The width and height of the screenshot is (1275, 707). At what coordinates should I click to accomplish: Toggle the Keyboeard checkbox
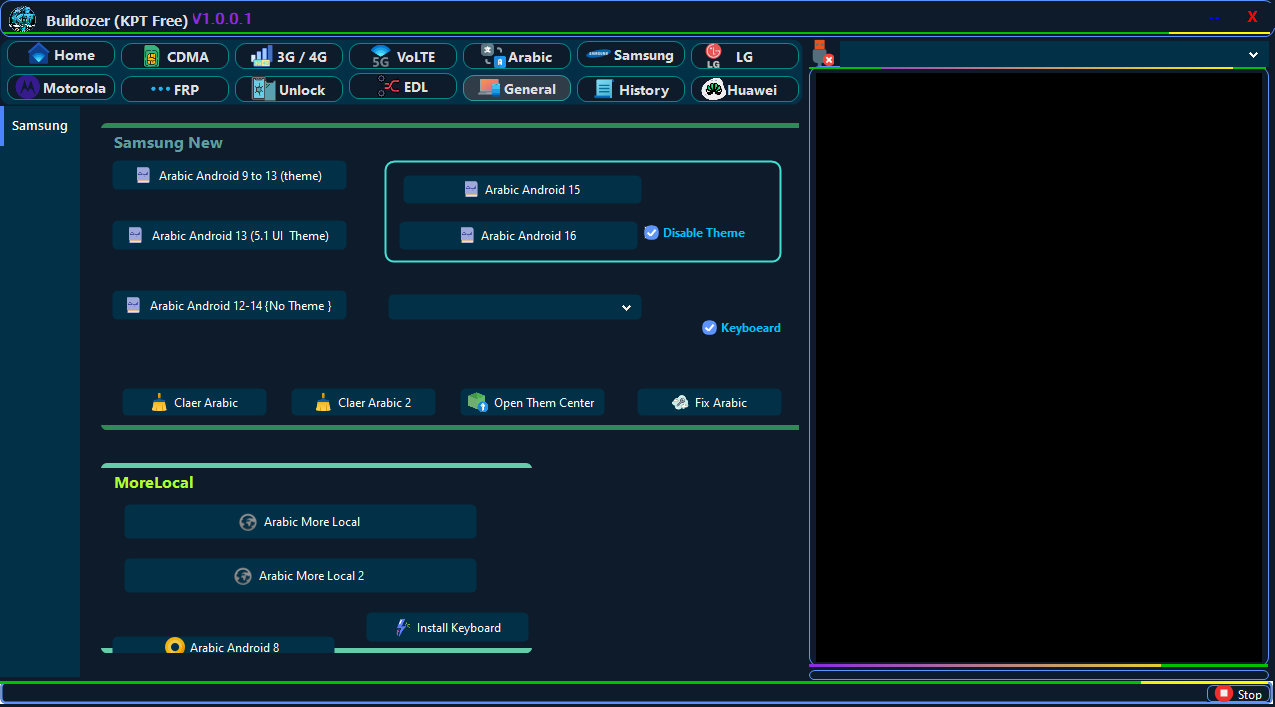709,328
